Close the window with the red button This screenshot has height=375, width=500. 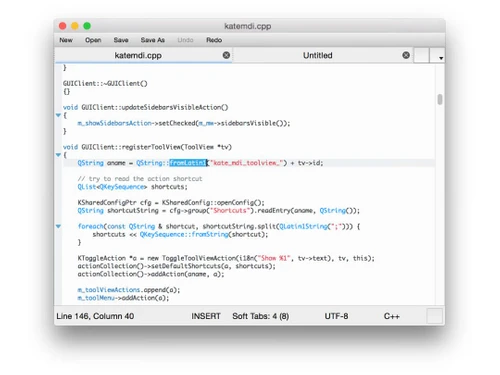coord(62,26)
